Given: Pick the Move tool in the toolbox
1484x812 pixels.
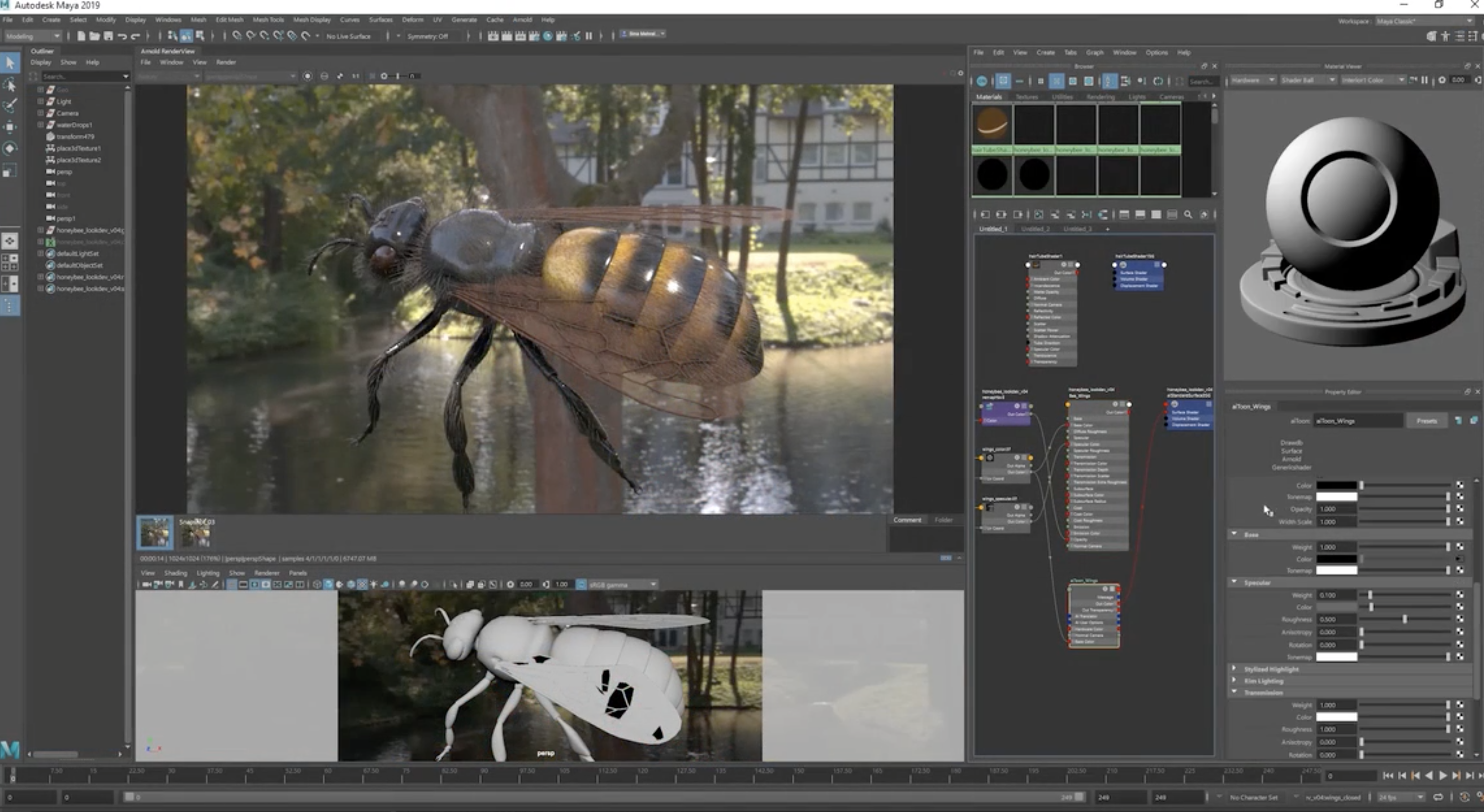Looking at the screenshot, I should pyautogui.click(x=10, y=126).
